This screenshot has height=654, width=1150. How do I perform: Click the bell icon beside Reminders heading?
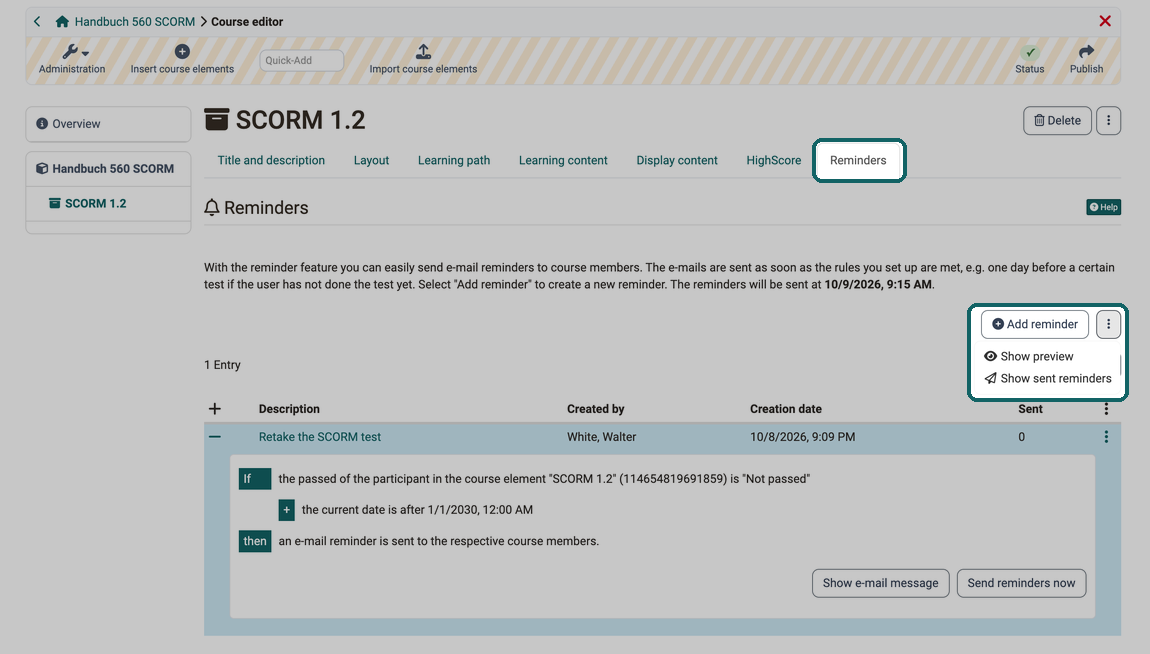212,207
